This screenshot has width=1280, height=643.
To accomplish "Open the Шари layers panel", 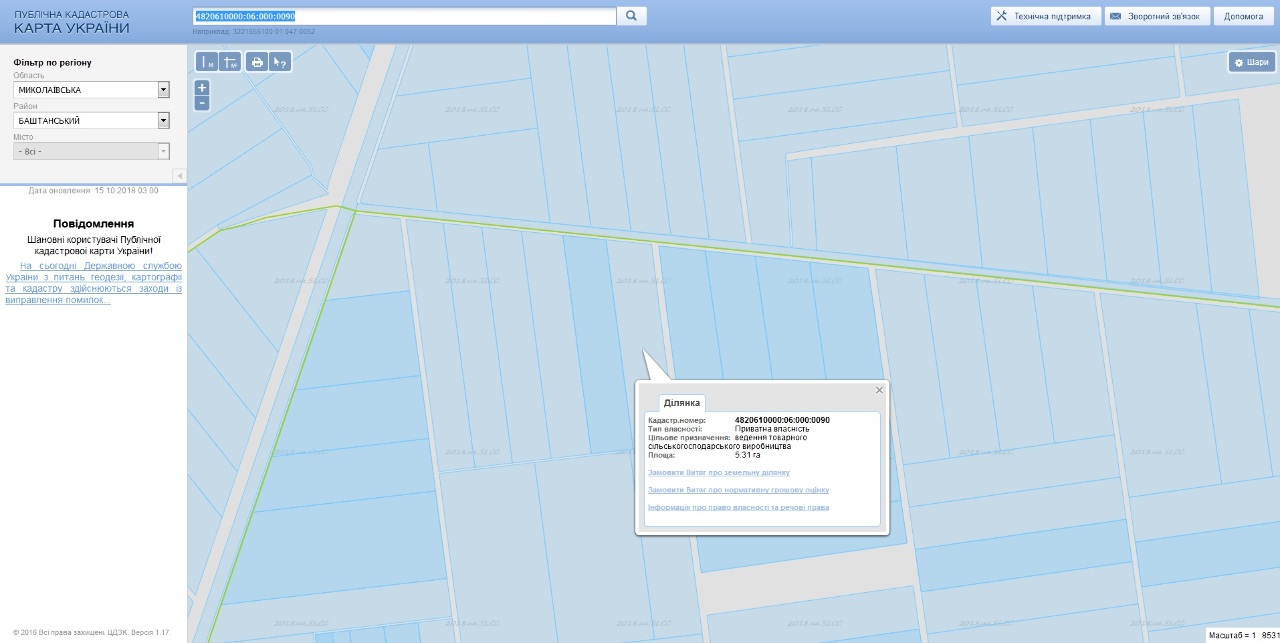I will [1251, 62].
